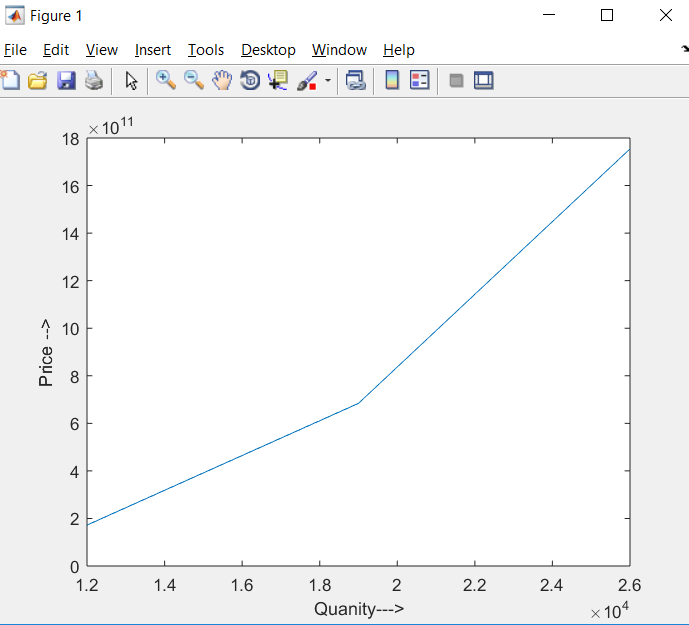Click the Link Plot icon
The width and height of the screenshot is (689, 625).
pyautogui.click(x=355, y=81)
